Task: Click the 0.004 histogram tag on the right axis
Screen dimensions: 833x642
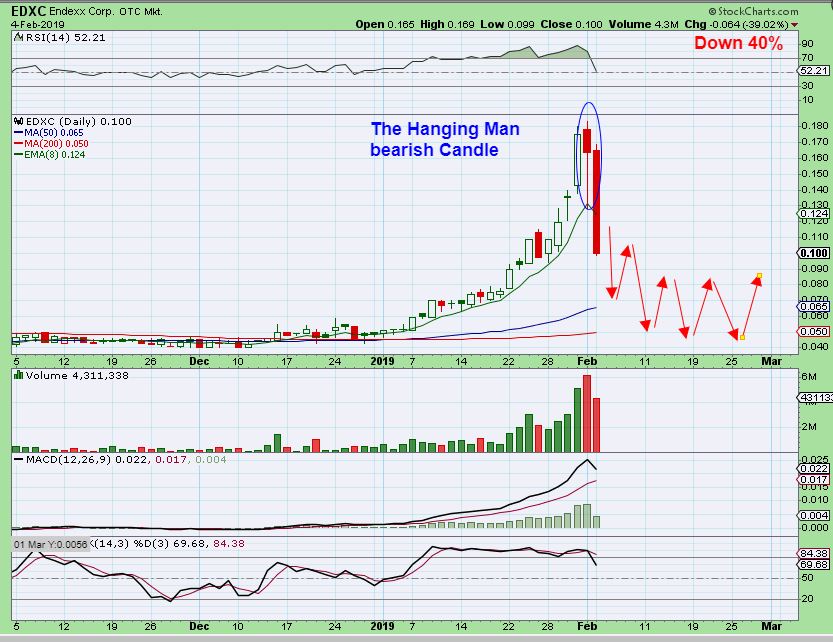Action: (813, 515)
